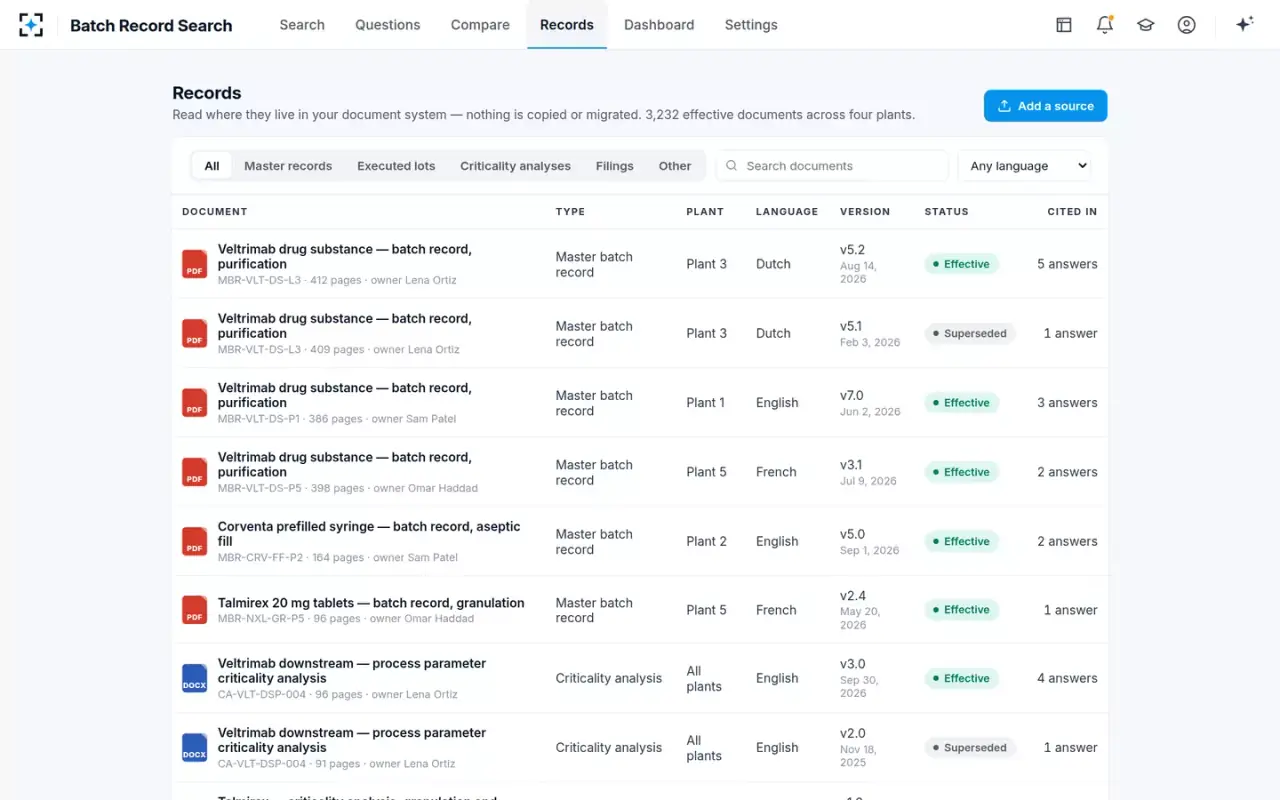Click Effective status of Plant 1 record
This screenshot has width=1280, height=800.
tap(961, 403)
